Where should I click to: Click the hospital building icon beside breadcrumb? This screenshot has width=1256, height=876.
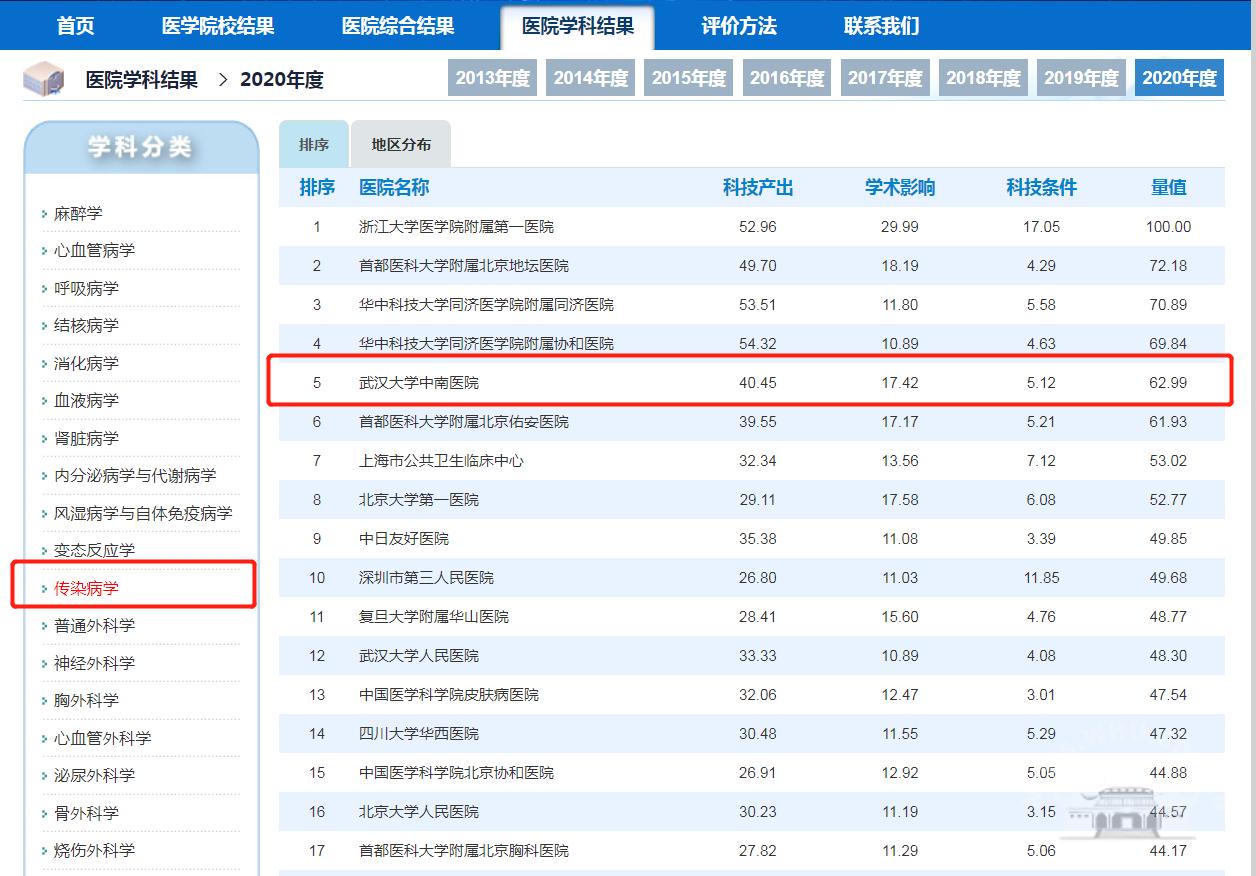[44, 80]
